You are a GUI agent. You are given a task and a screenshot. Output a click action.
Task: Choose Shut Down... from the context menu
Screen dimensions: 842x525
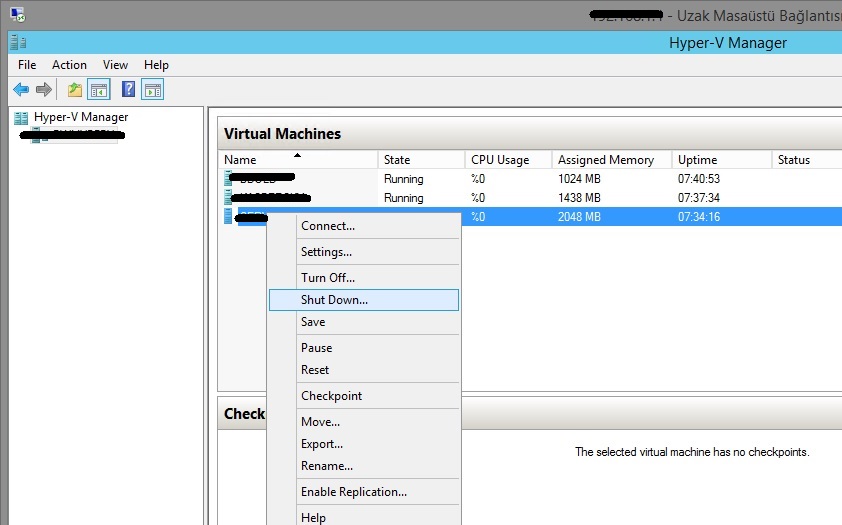(x=364, y=300)
